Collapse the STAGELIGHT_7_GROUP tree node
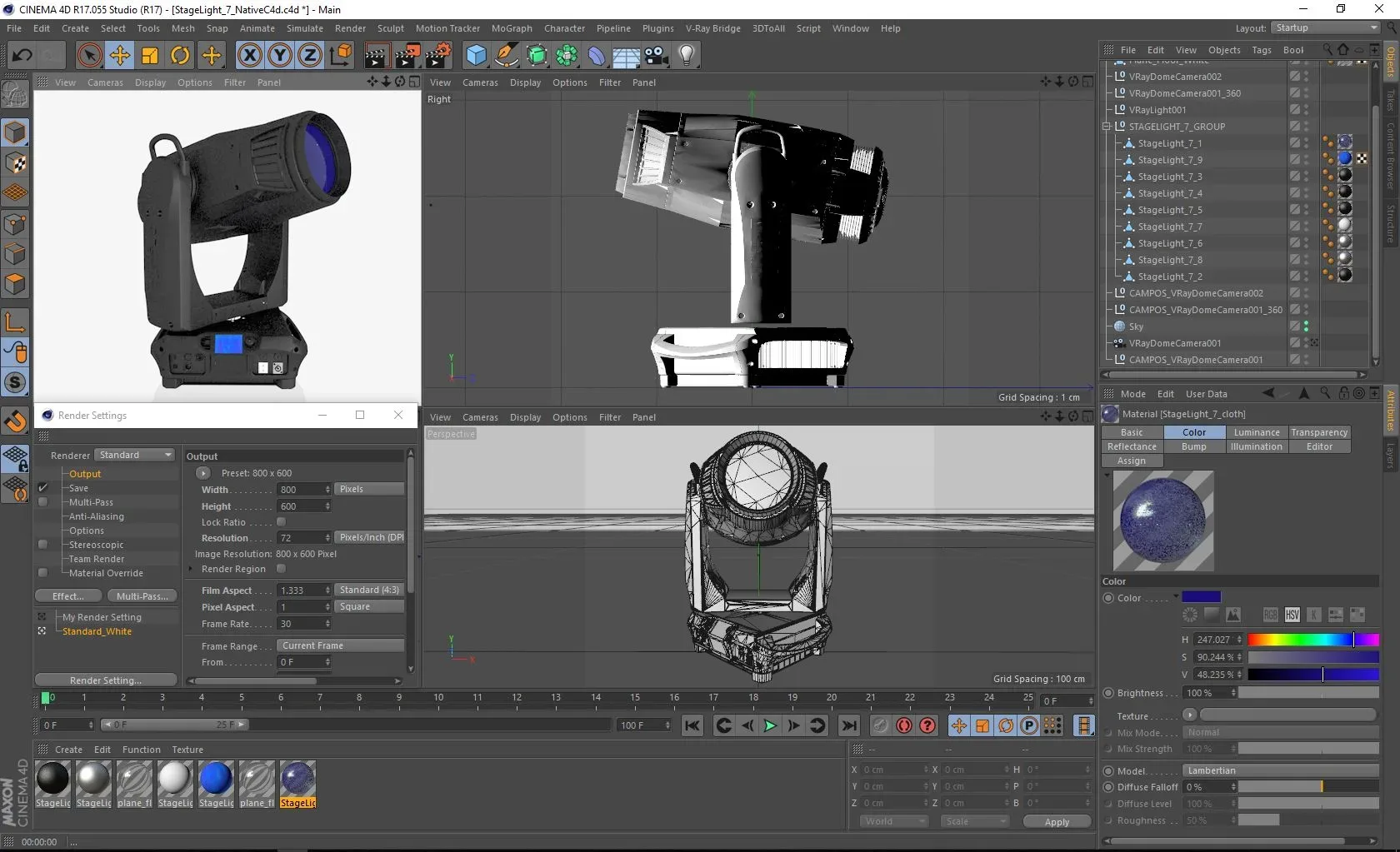Image resolution: width=1400 pixels, height=852 pixels. [1107, 127]
